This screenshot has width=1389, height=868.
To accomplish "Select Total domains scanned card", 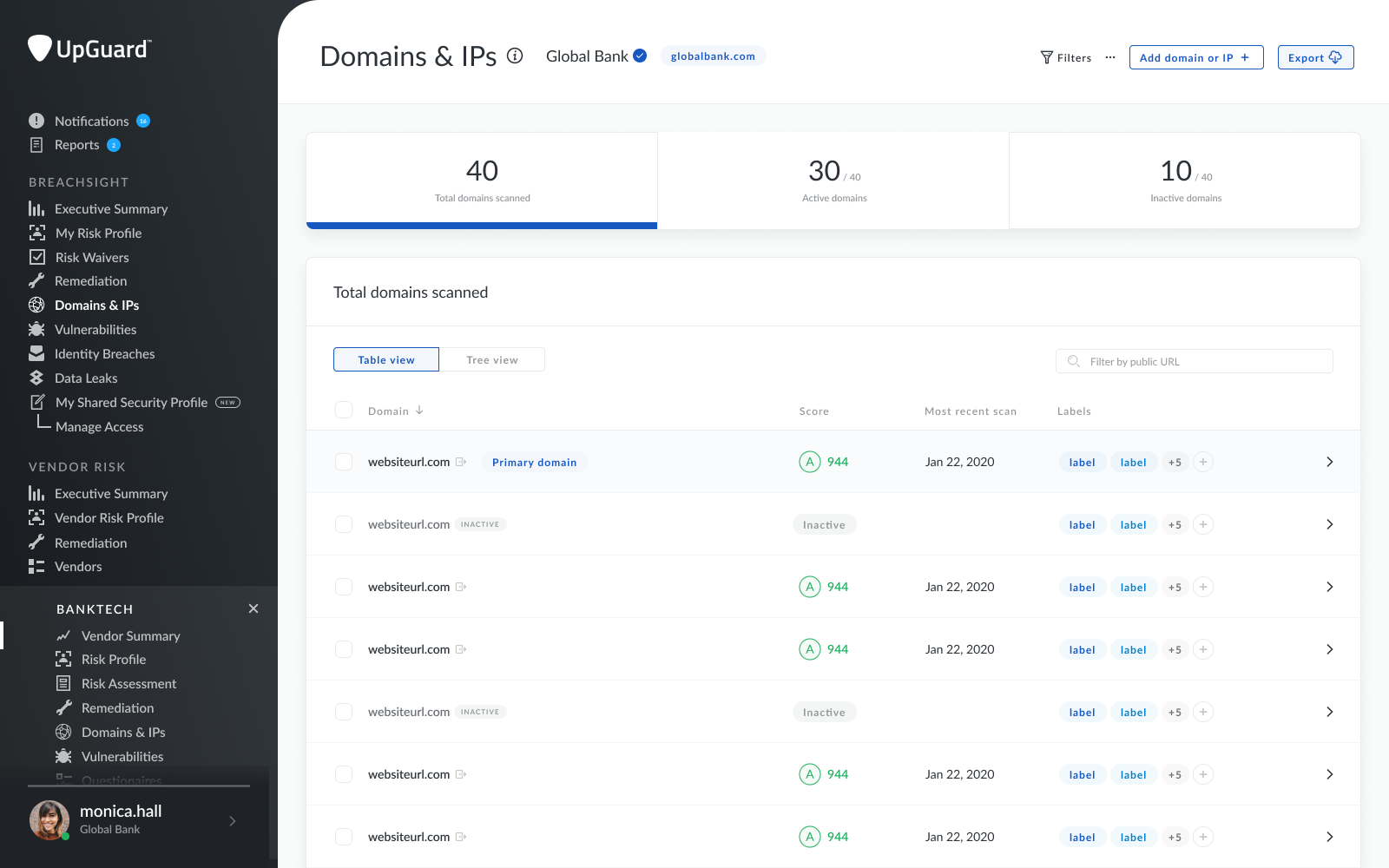I will 482,181.
